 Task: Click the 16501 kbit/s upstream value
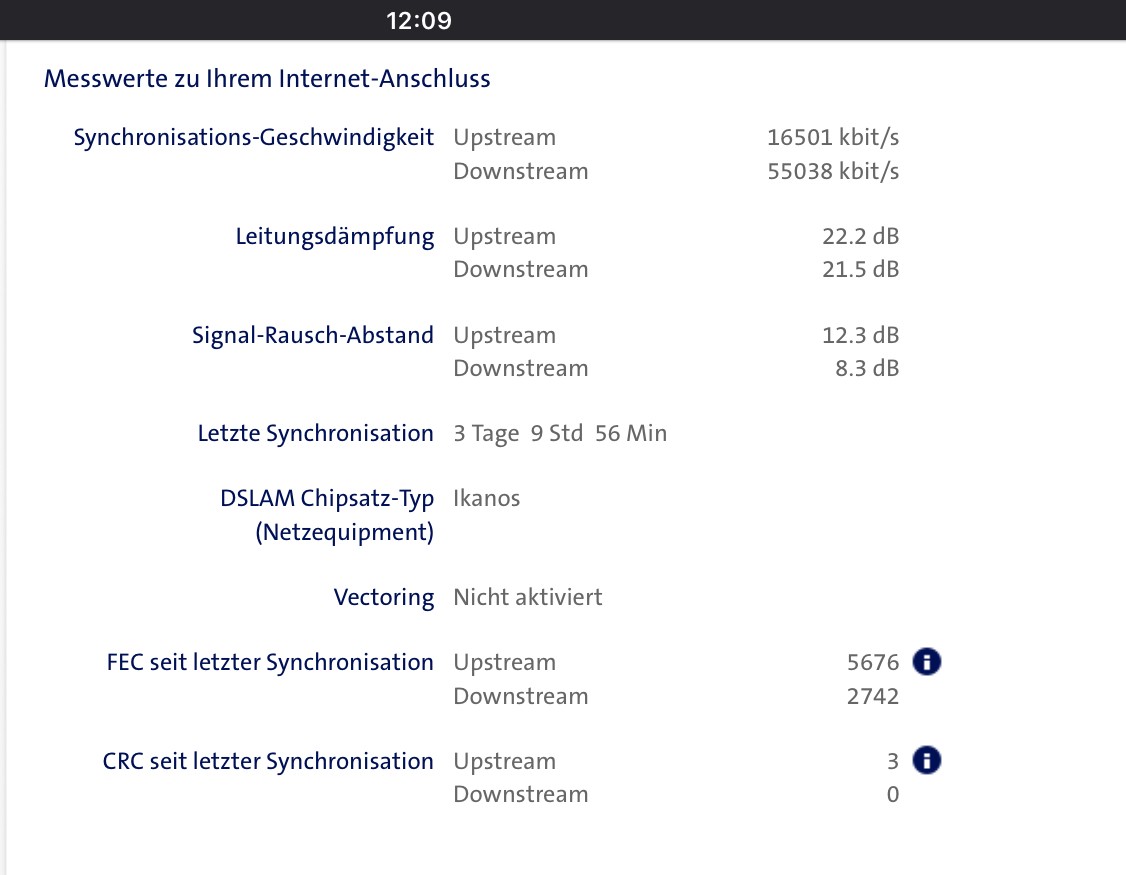click(833, 137)
